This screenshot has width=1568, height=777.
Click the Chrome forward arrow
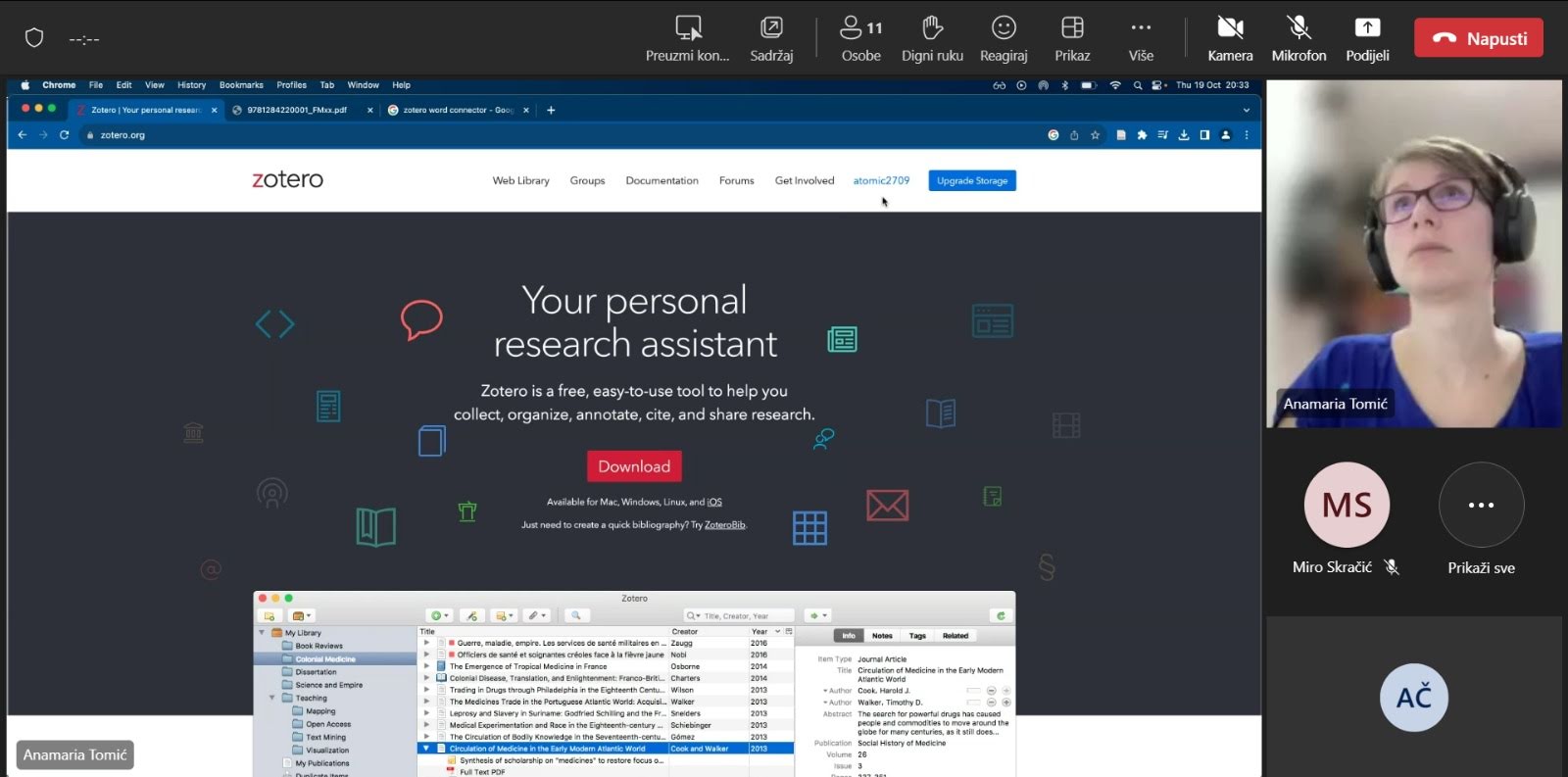tap(43, 135)
